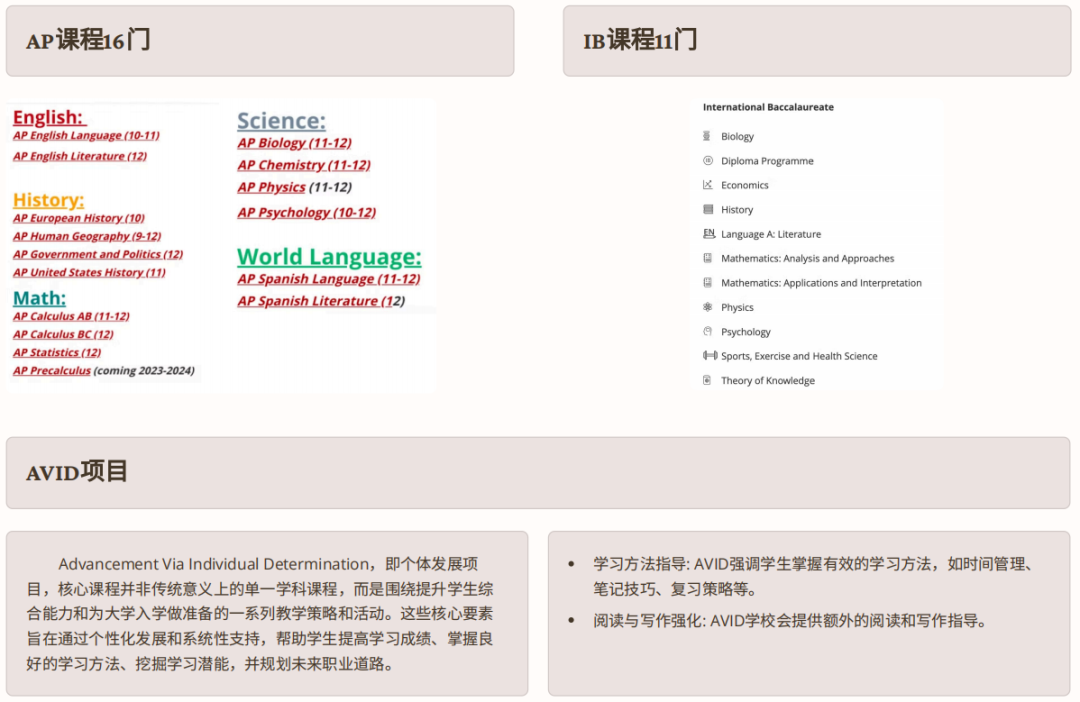1080x702 pixels.
Task: Click the Biology DNA icon
Action: pos(707,136)
